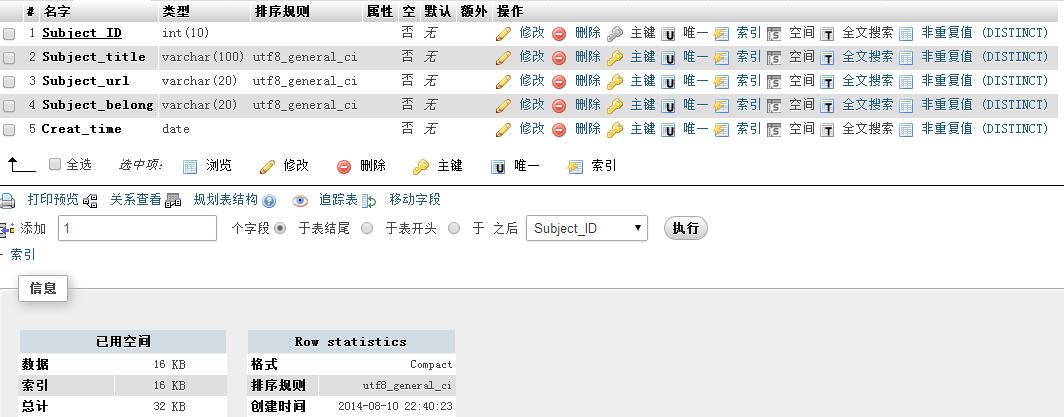Click index icon in Creat_time row

tap(721, 130)
